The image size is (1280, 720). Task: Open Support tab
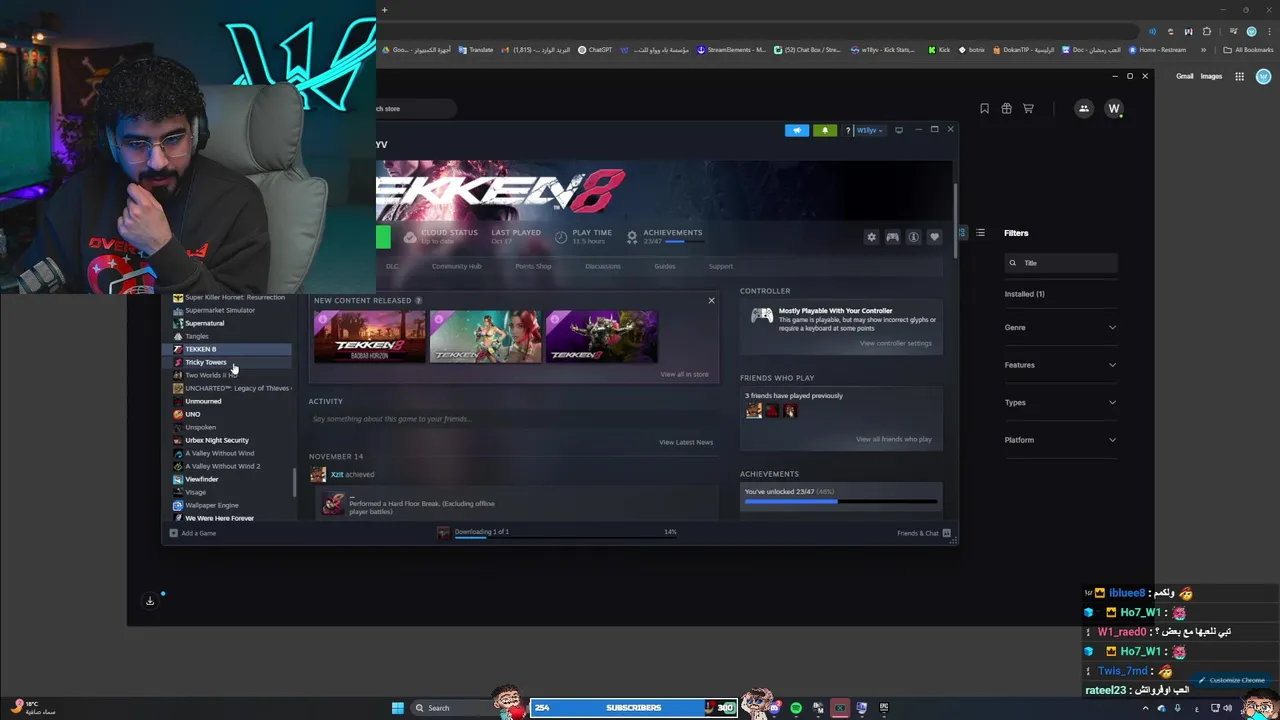pos(721,266)
